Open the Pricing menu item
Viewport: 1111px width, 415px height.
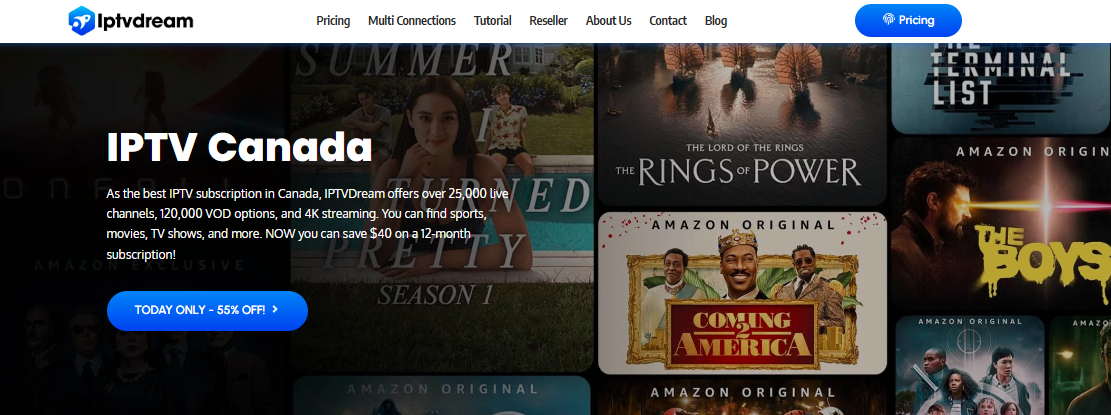tap(333, 21)
